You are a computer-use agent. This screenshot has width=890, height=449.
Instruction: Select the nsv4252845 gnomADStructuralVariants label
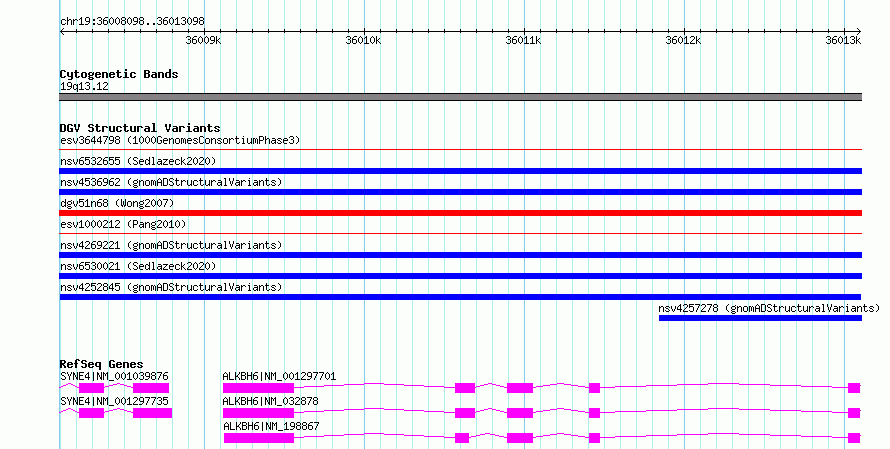[x=171, y=287]
